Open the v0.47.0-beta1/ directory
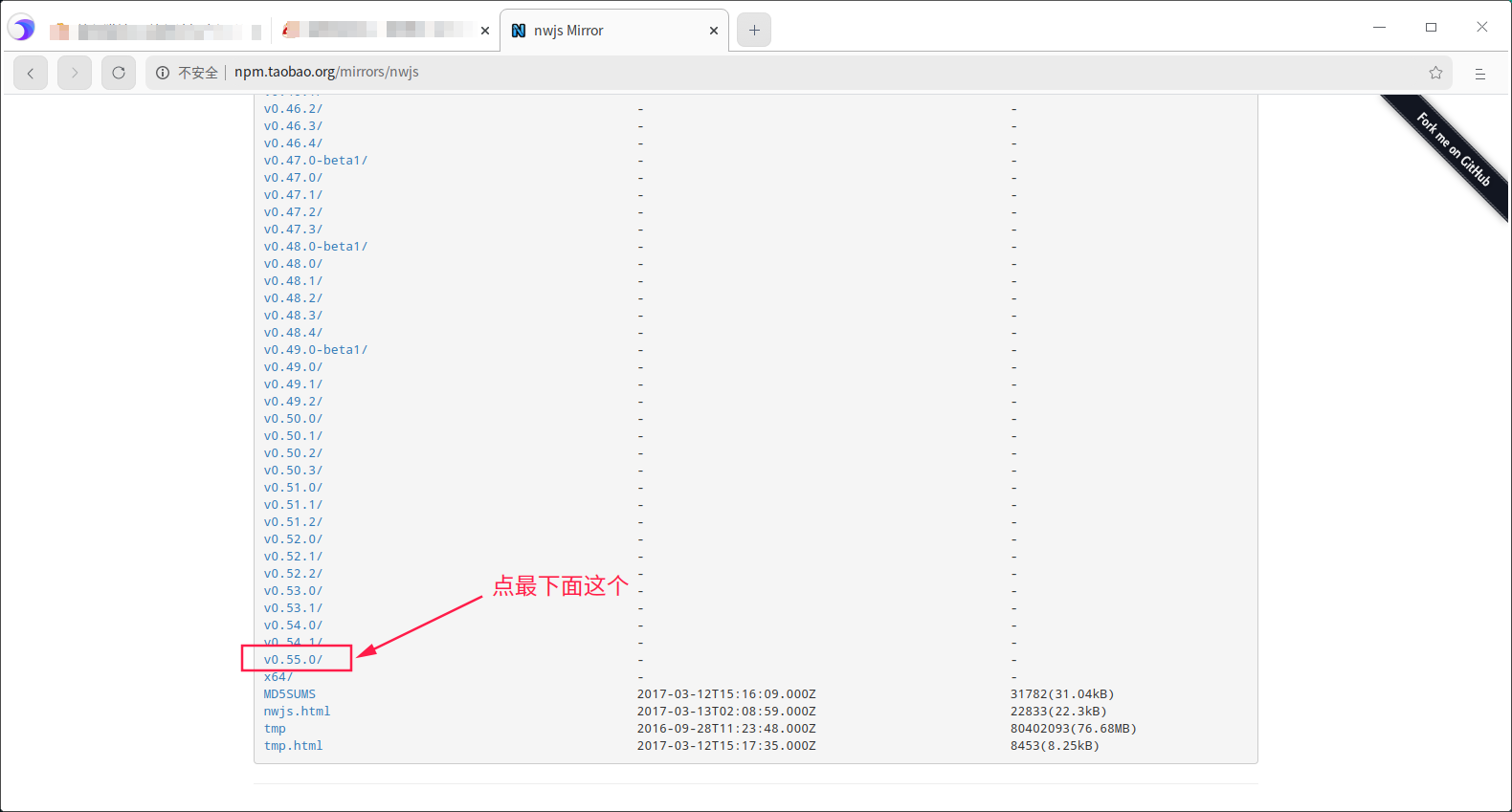 [316, 161]
